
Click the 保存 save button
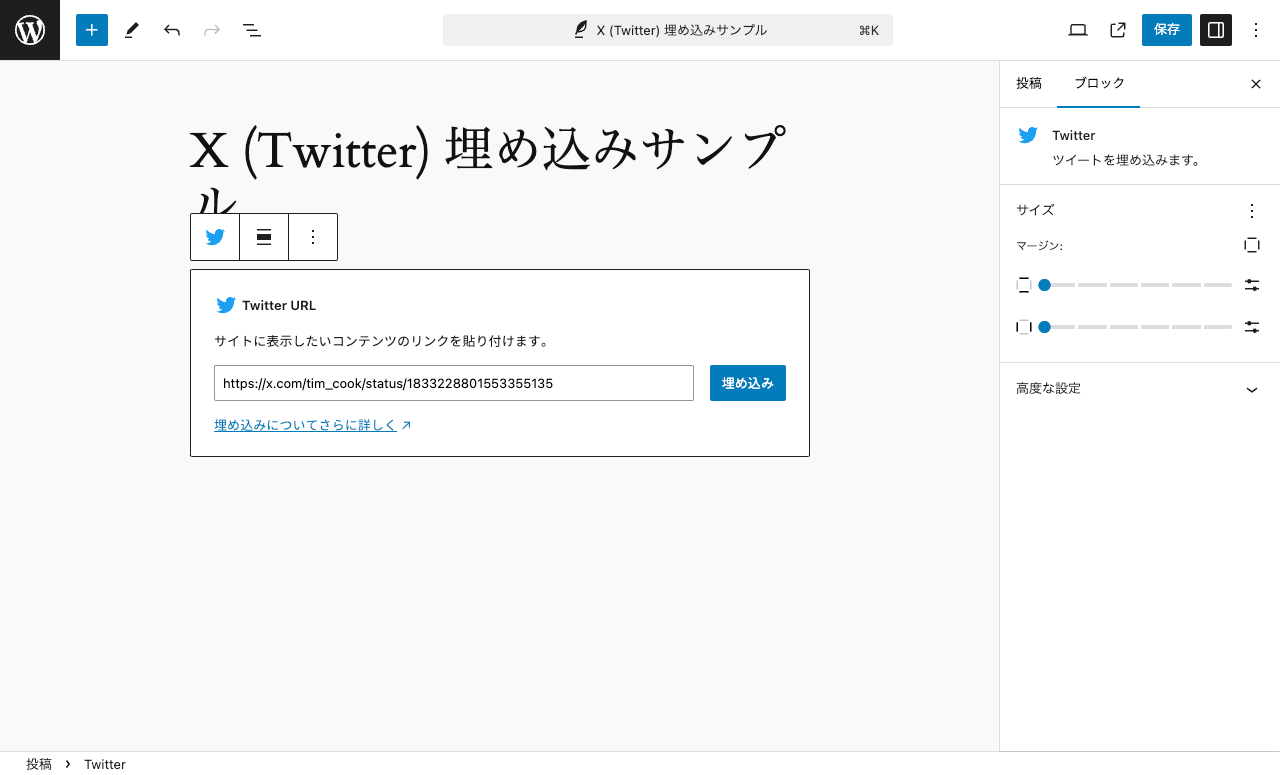pos(1167,30)
